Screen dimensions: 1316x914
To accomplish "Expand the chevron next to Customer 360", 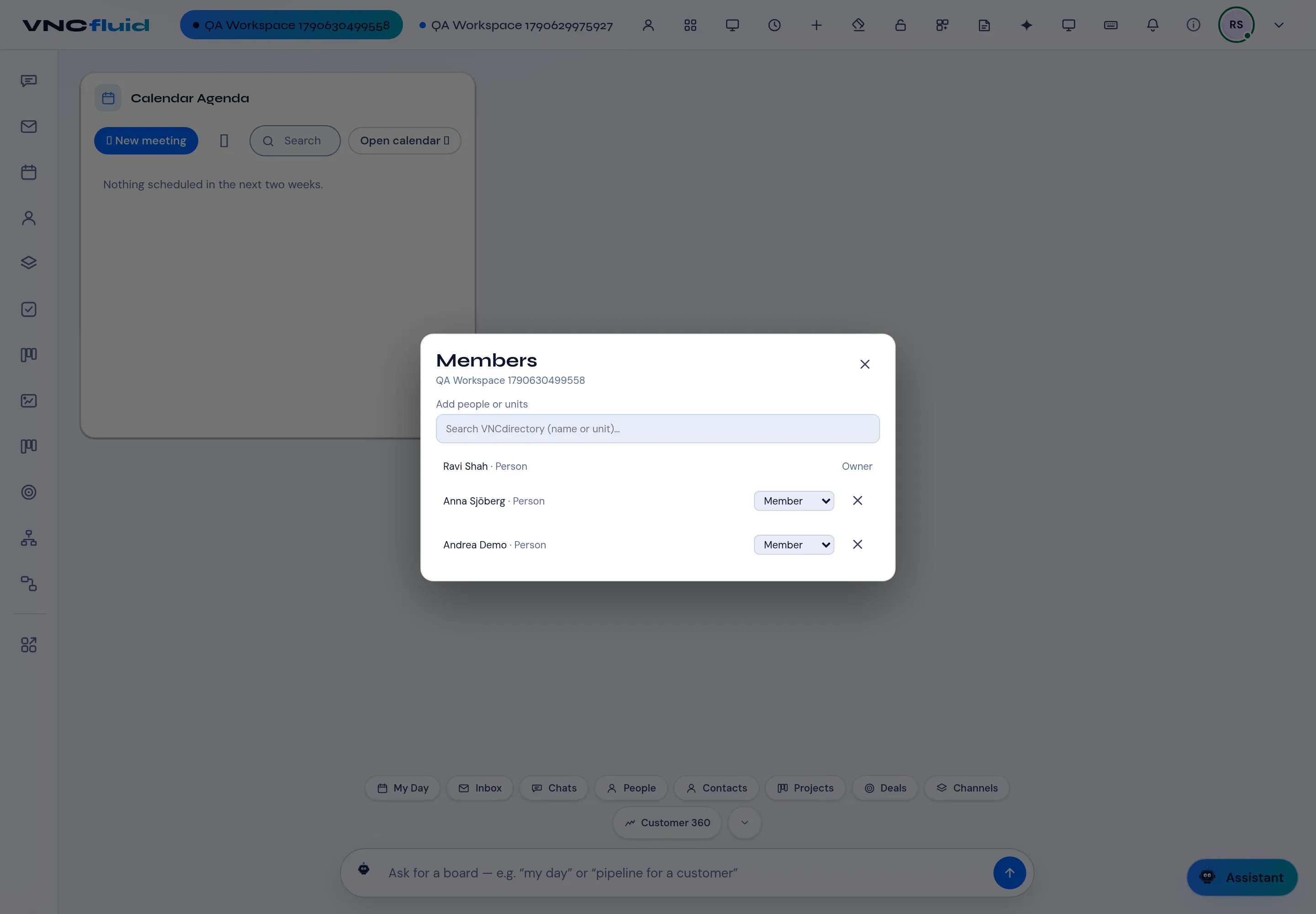I will [744, 823].
